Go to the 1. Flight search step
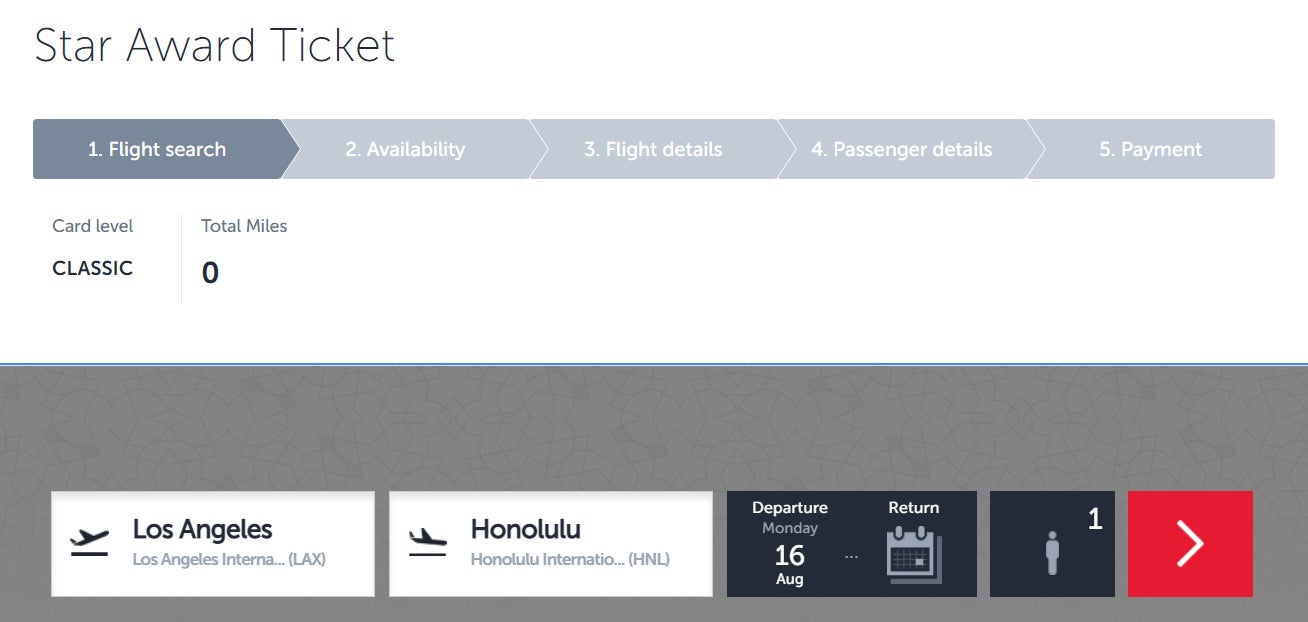The width and height of the screenshot is (1308, 622). (157, 149)
